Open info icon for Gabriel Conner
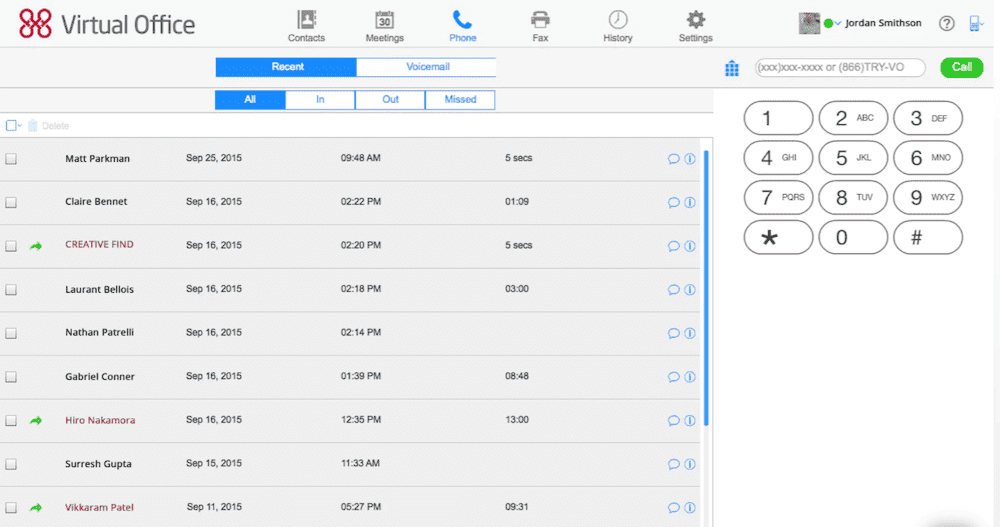Image resolution: width=1000 pixels, height=527 pixels. click(x=690, y=377)
